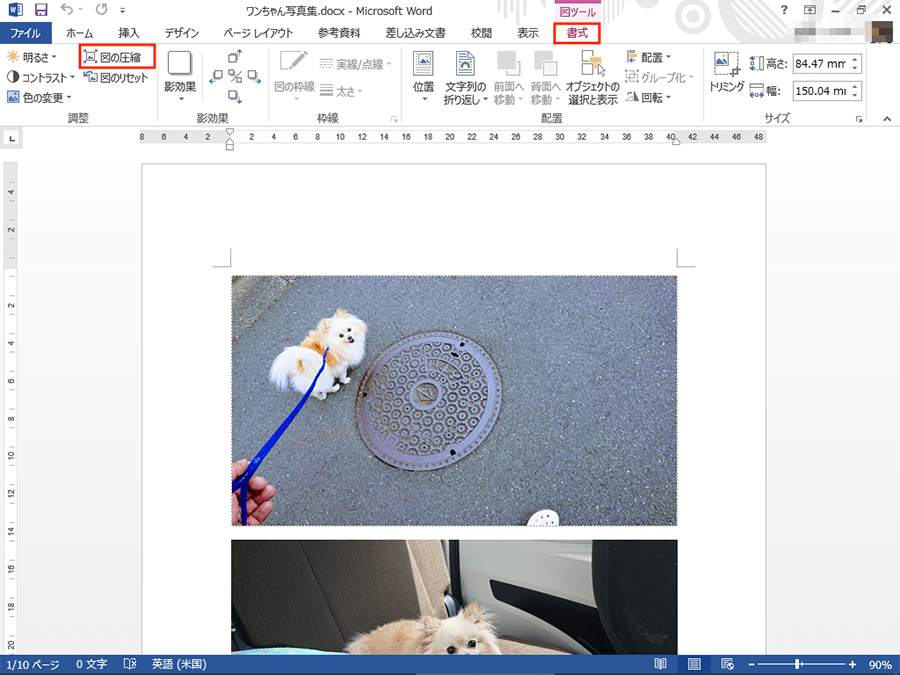The image size is (900, 675).
Task: Nudge shadow up icon
Action: click(235, 56)
